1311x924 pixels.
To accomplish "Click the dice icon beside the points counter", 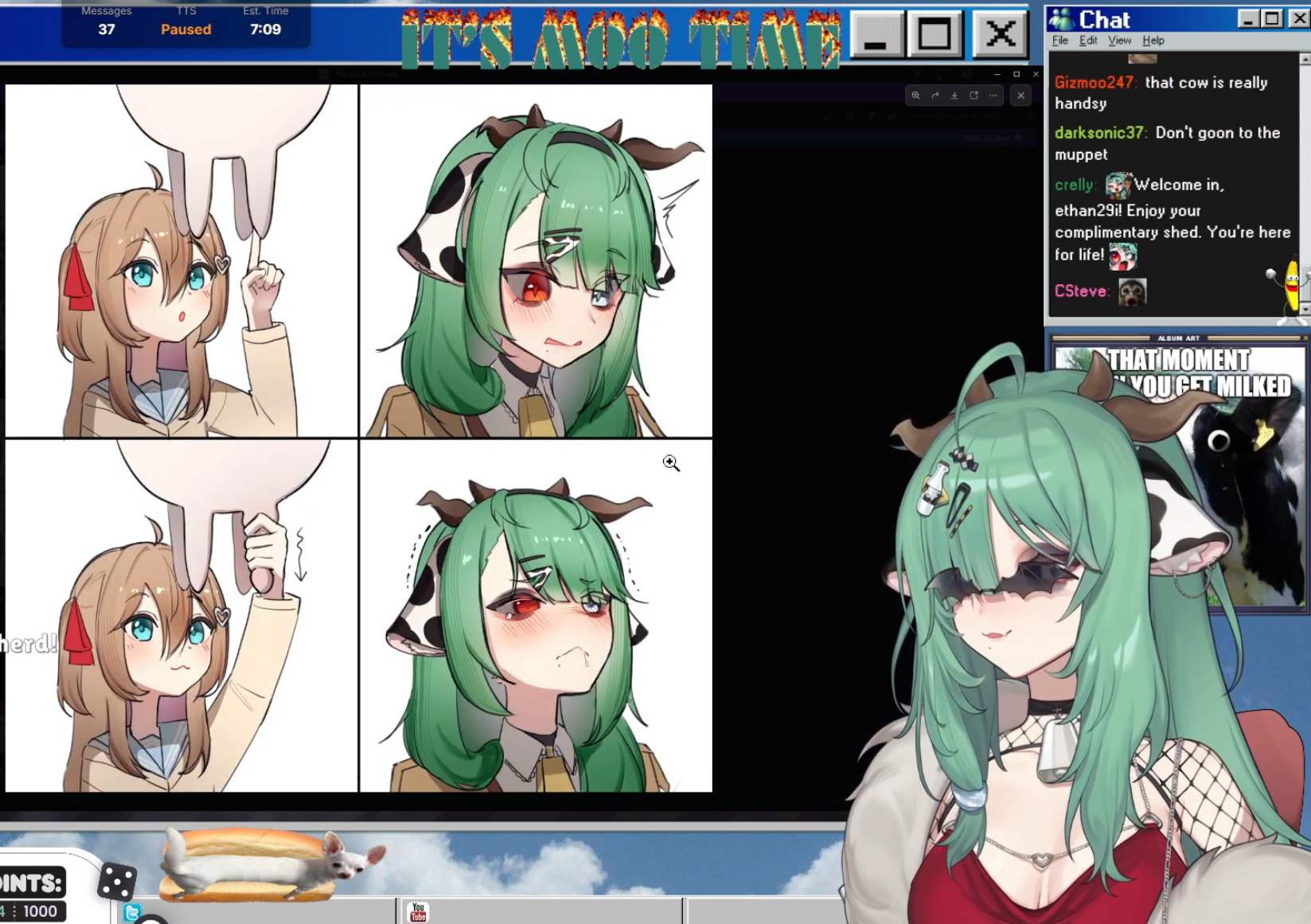I will coord(117,882).
